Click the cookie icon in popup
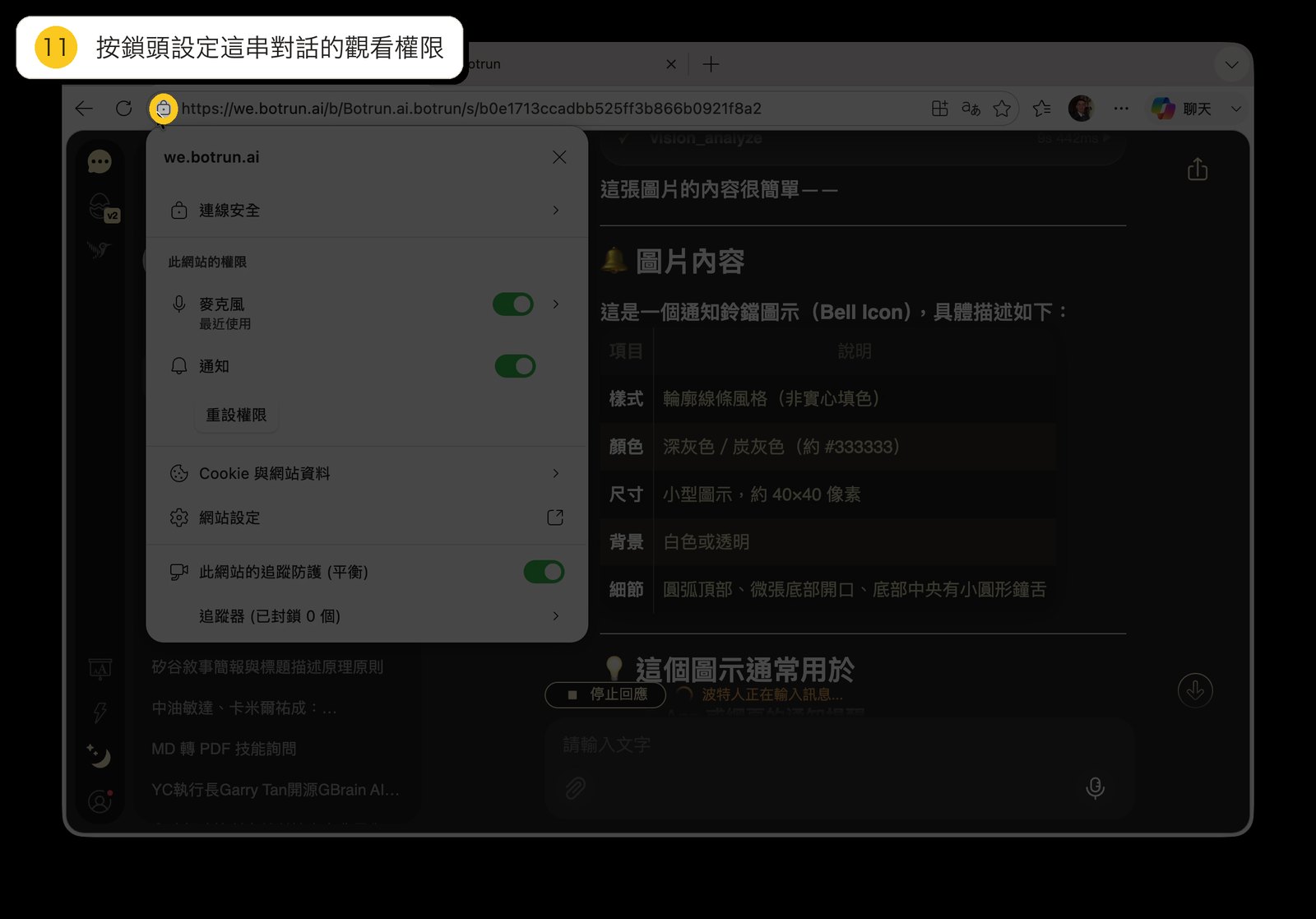Screen dimensions: 1316x919 click(178, 473)
